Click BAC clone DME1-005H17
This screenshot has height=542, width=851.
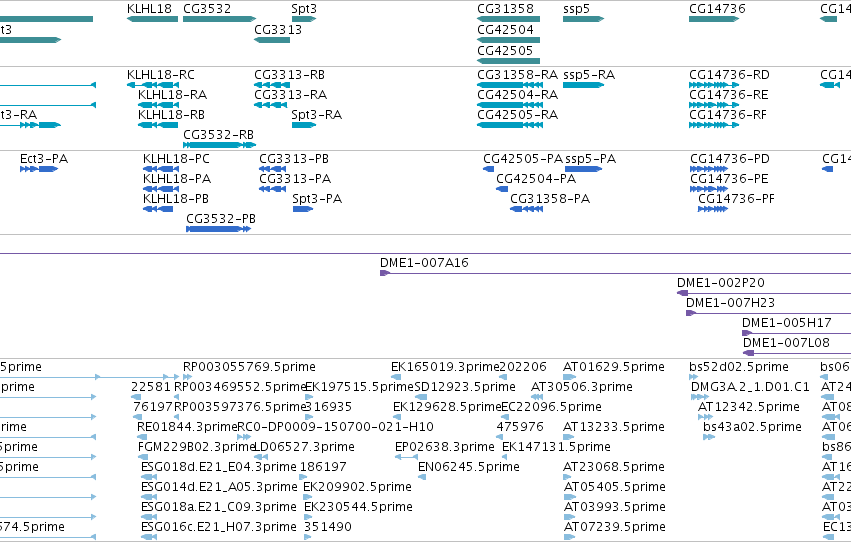point(796,334)
